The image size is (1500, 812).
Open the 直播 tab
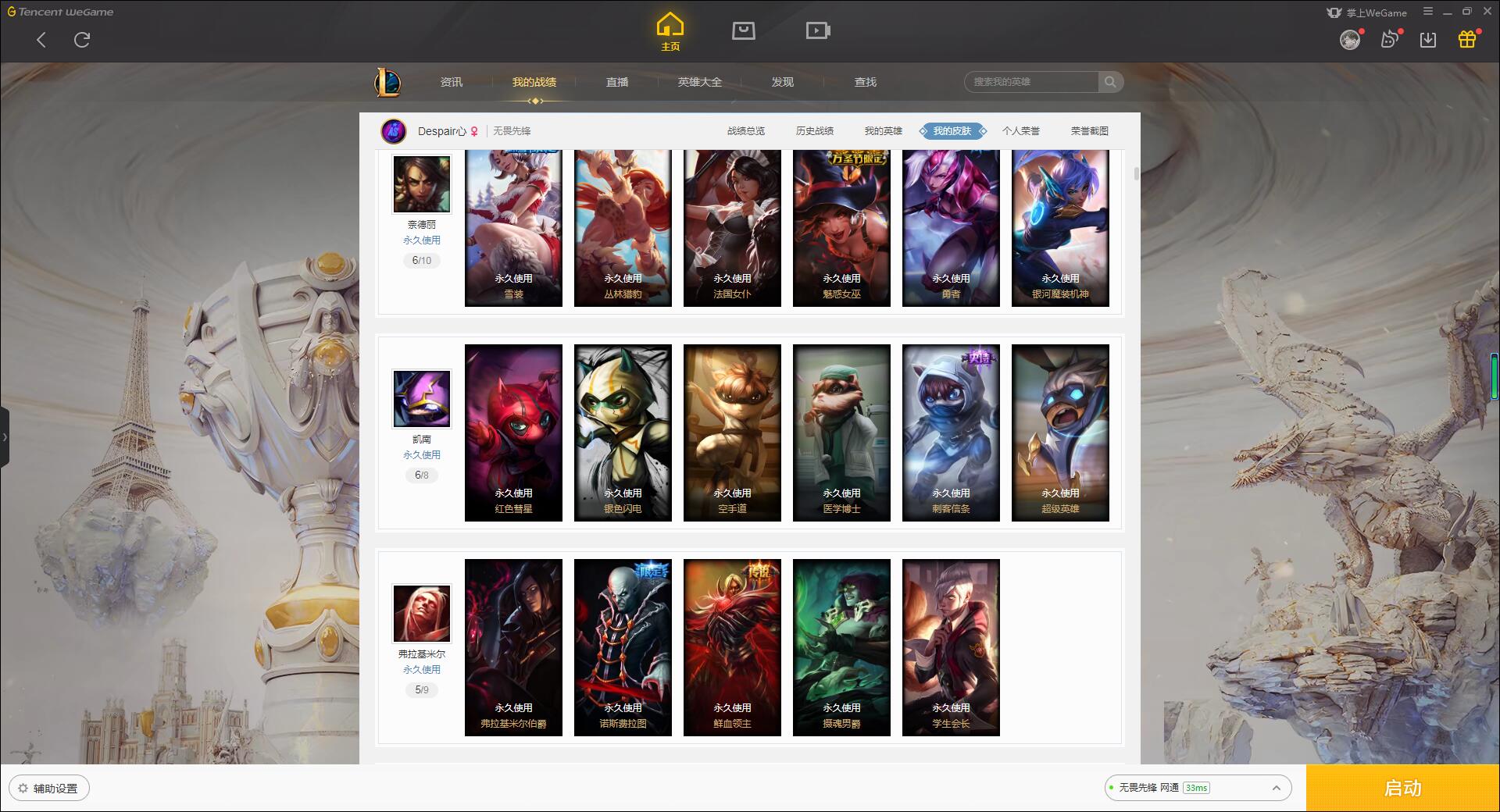(617, 82)
